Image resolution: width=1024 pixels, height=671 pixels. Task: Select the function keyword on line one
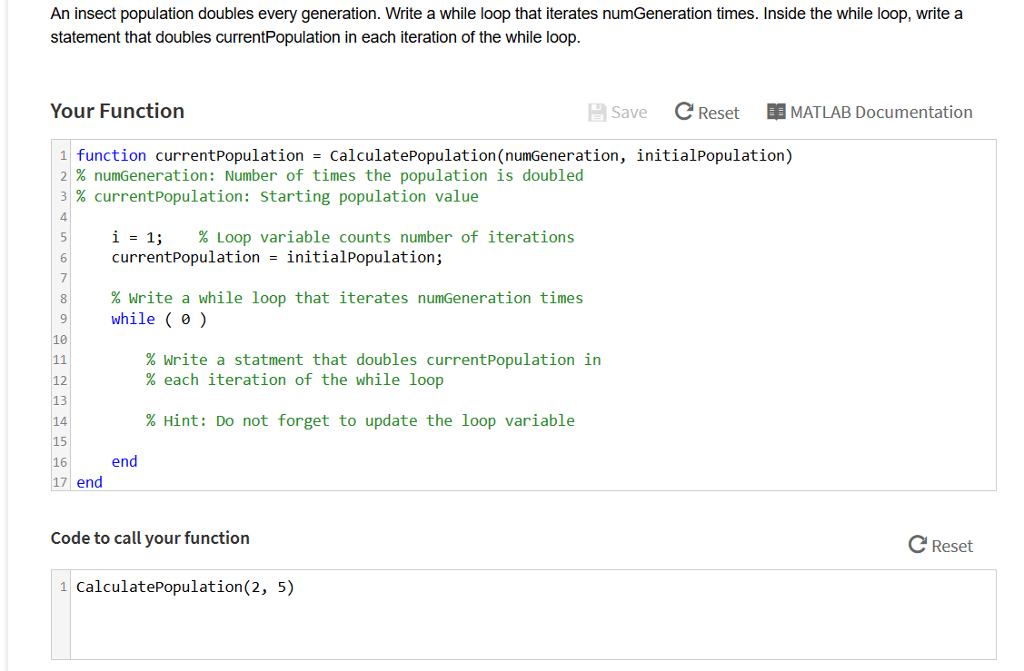click(111, 155)
